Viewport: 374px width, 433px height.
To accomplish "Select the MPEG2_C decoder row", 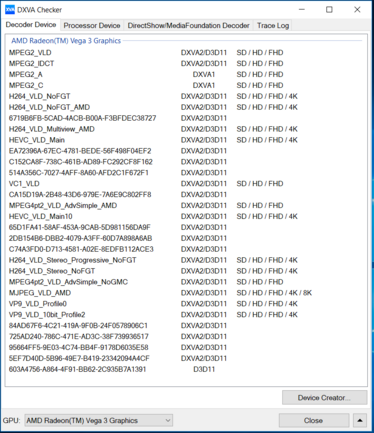I will [x=187, y=85].
